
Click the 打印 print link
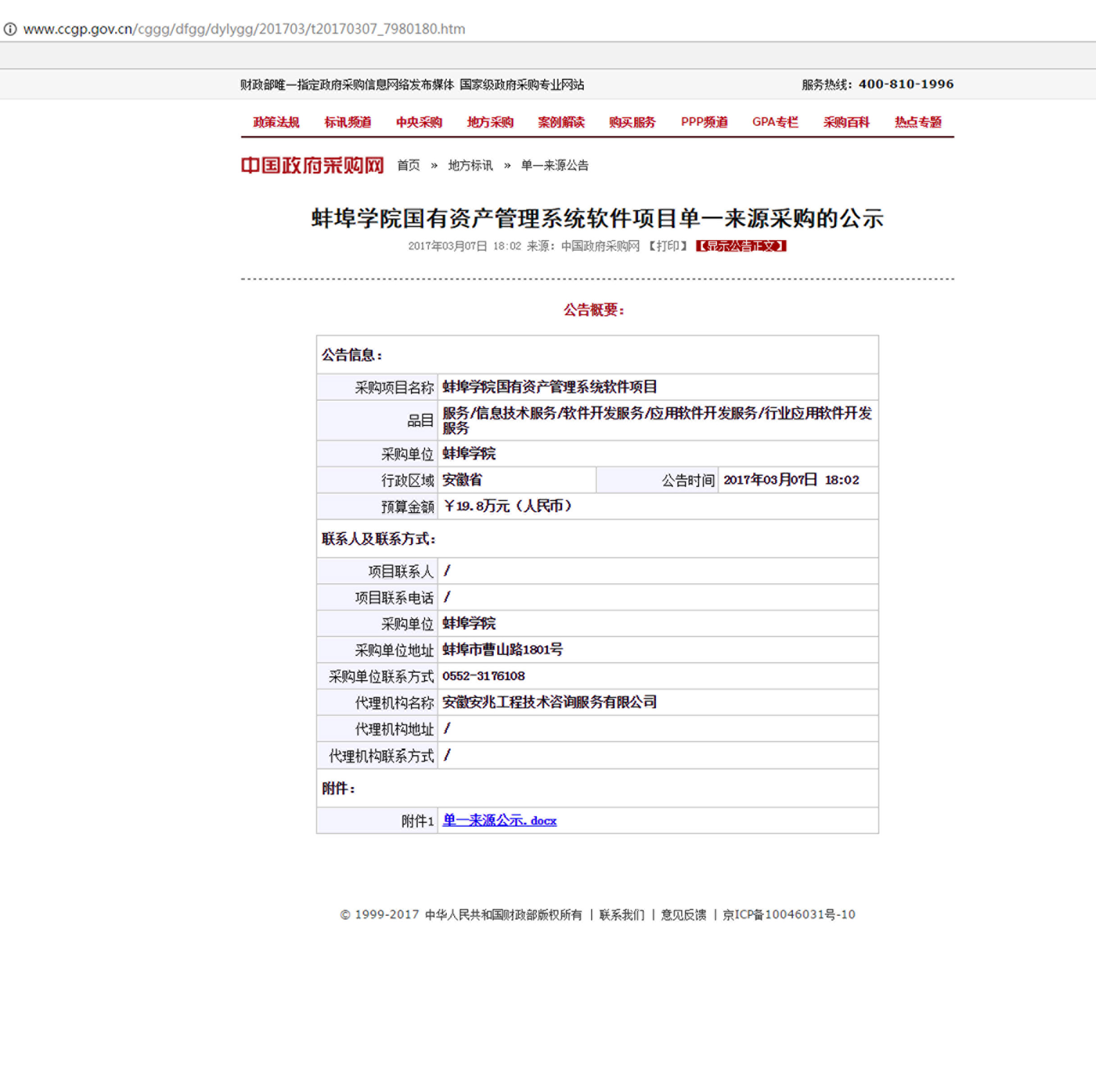click(x=668, y=245)
